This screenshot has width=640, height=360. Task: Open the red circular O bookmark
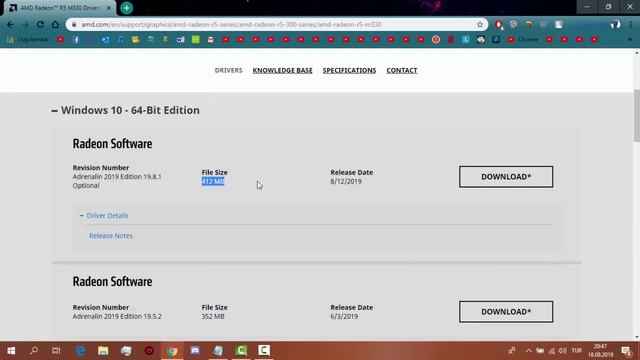pyautogui.click(x=436, y=40)
